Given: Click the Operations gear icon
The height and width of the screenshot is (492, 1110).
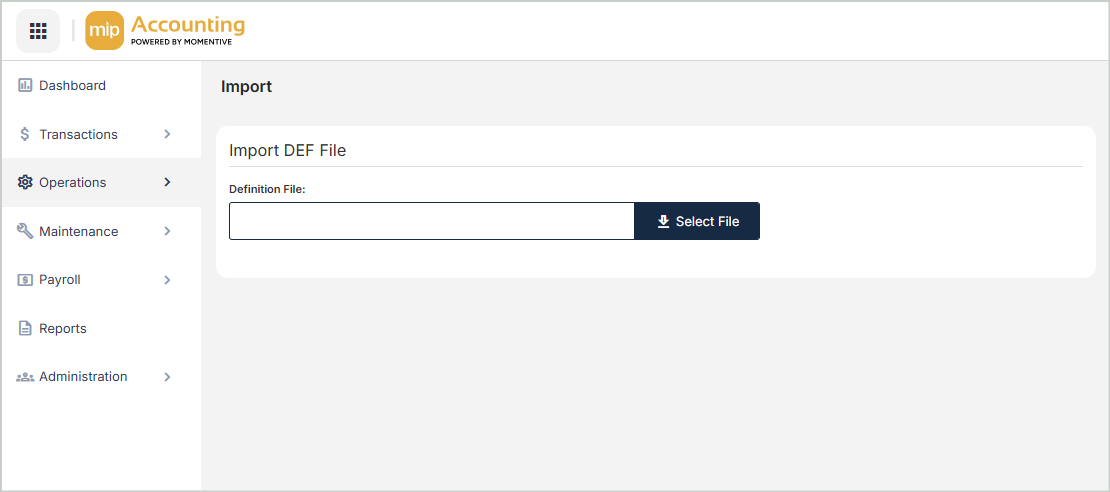Looking at the screenshot, I should point(25,182).
